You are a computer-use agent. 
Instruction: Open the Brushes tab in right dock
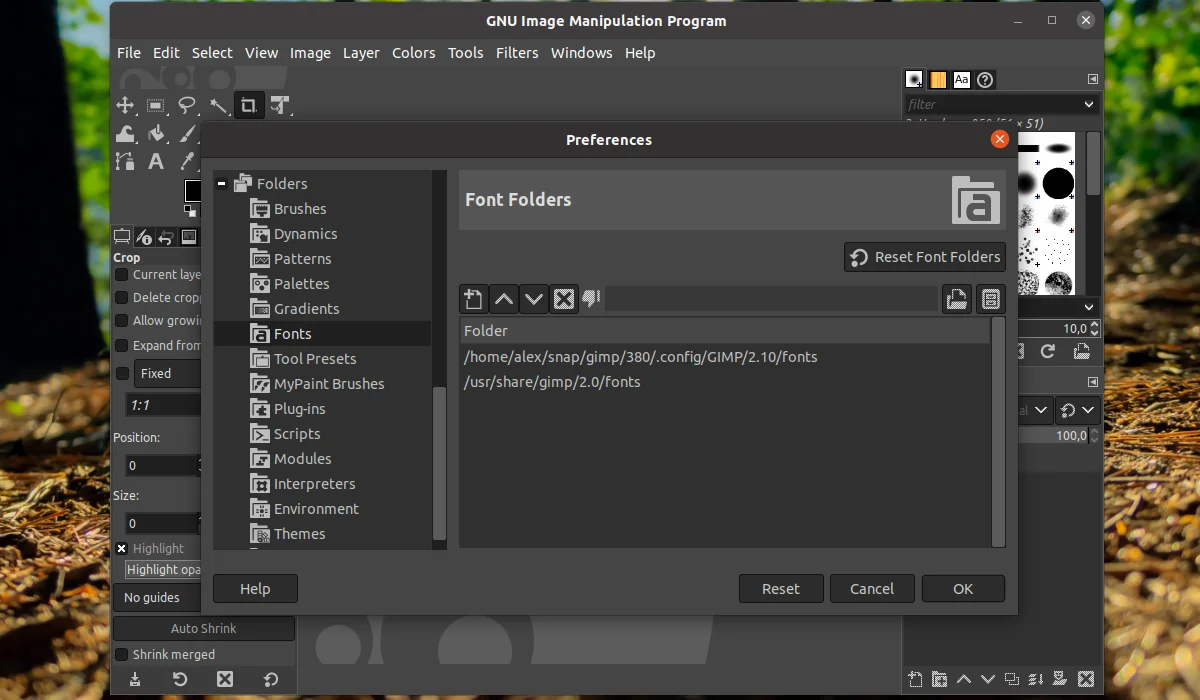(x=914, y=79)
